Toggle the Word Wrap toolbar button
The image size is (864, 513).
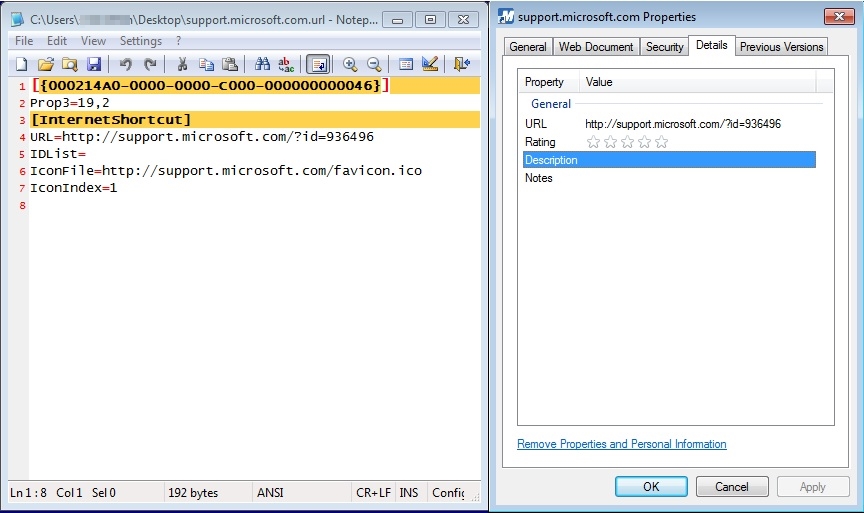pyautogui.click(x=318, y=64)
